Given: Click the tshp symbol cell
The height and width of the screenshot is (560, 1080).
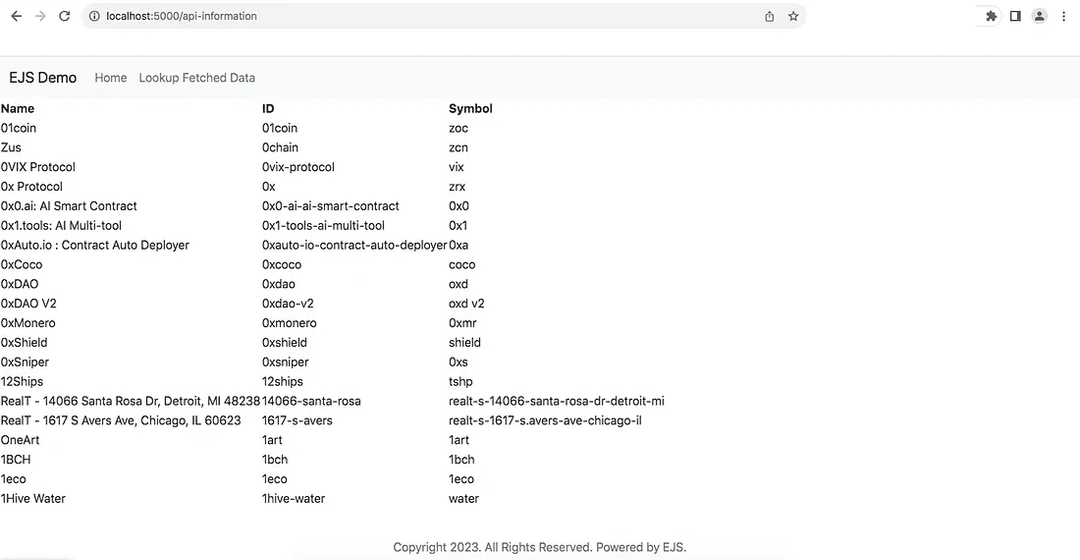Looking at the screenshot, I should 461,382.
